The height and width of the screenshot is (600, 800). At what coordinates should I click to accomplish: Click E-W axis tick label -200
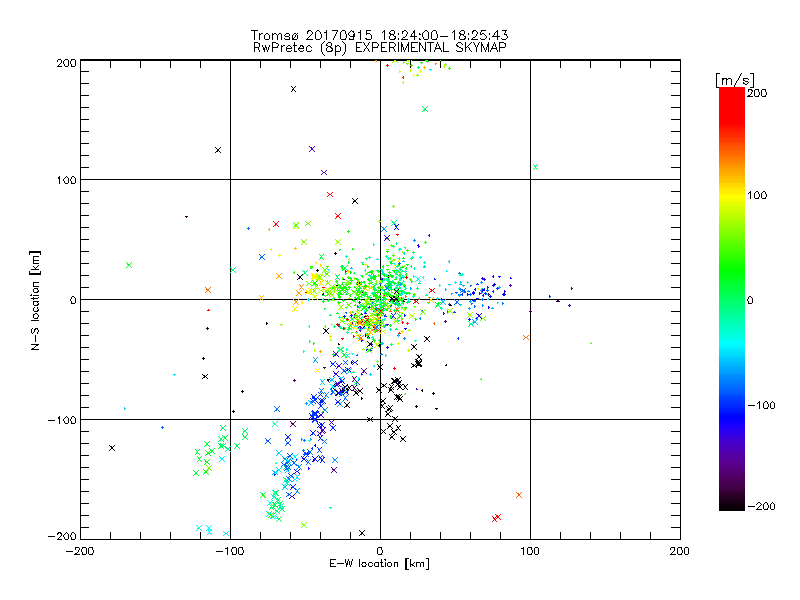81,551
